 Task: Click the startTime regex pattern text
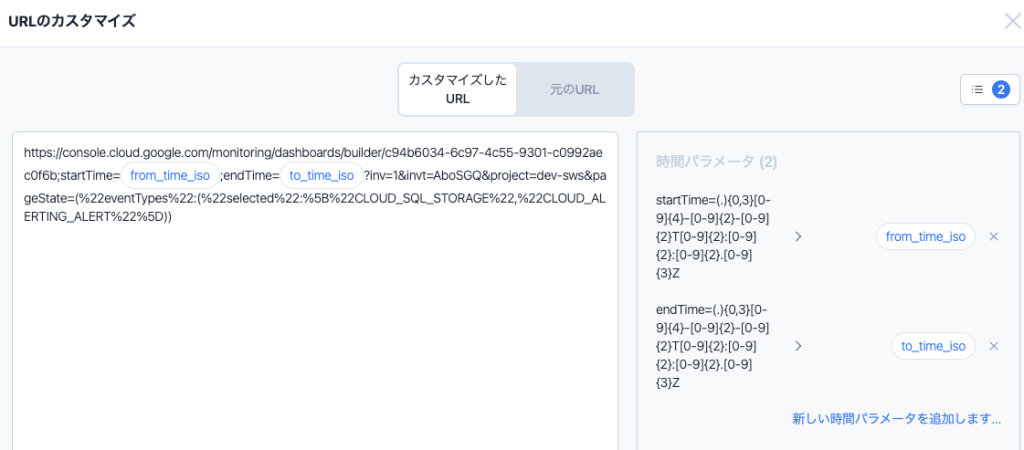click(x=710, y=236)
